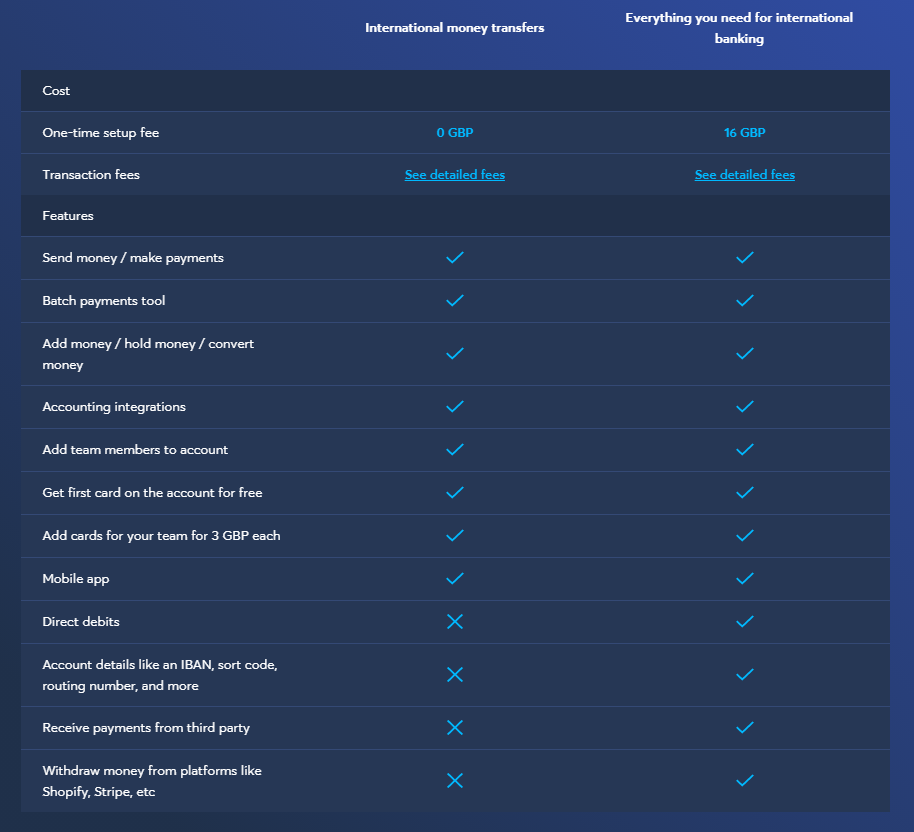Screen dimensions: 914x832
Task: Open detailed fees under International money transfers
Action: (455, 175)
